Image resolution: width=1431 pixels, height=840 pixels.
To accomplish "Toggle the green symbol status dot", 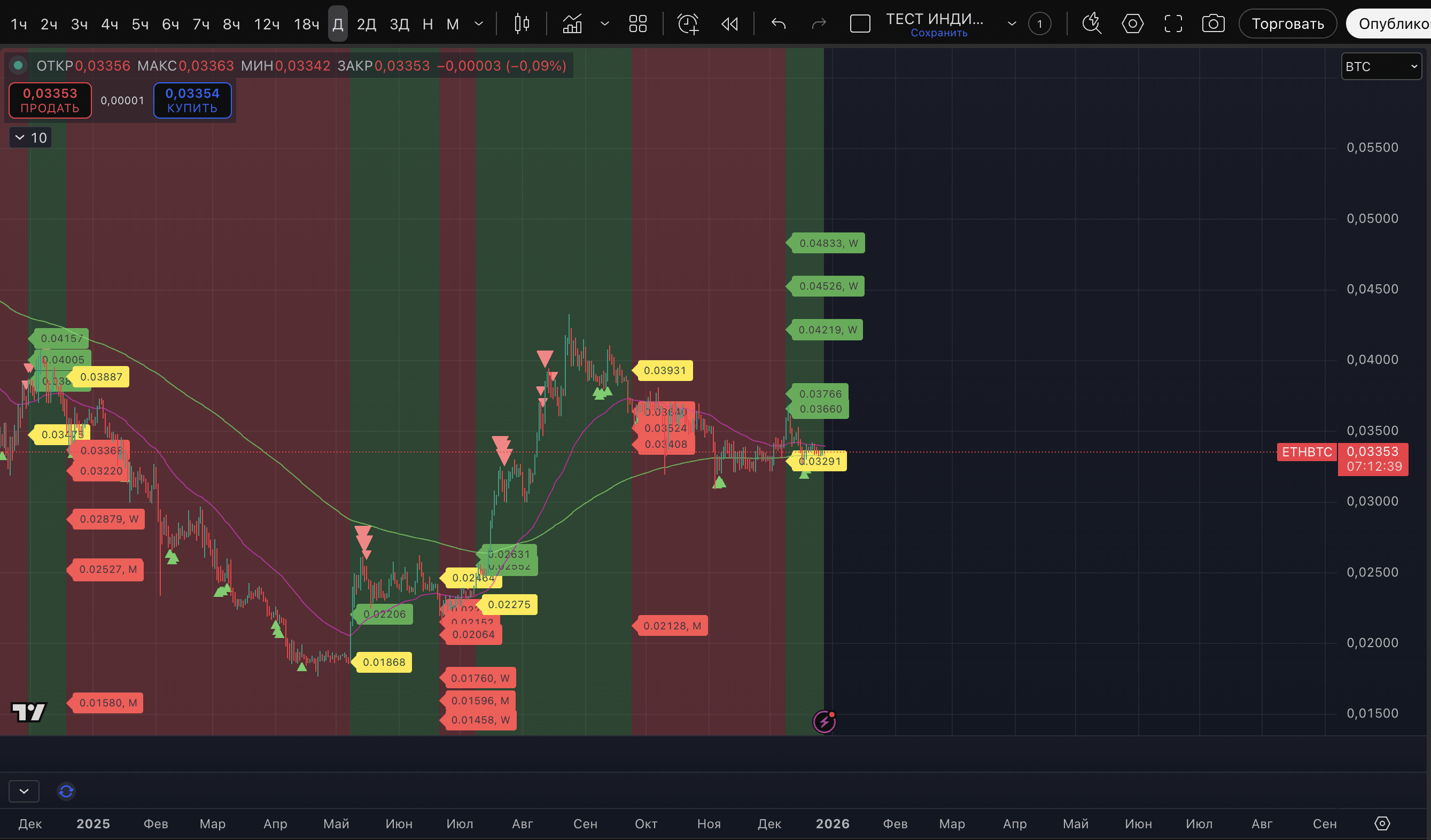I will (x=18, y=66).
